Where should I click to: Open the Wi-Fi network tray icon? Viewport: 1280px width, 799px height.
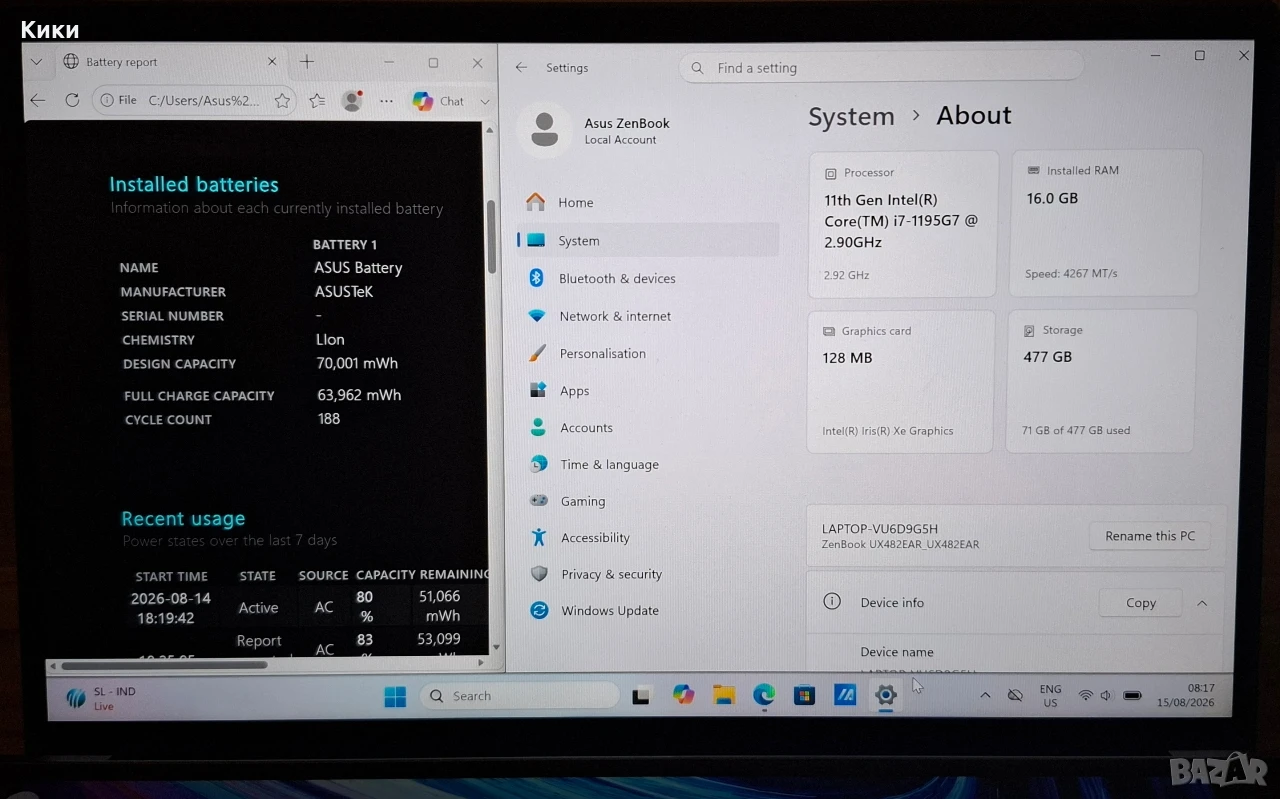click(1085, 696)
